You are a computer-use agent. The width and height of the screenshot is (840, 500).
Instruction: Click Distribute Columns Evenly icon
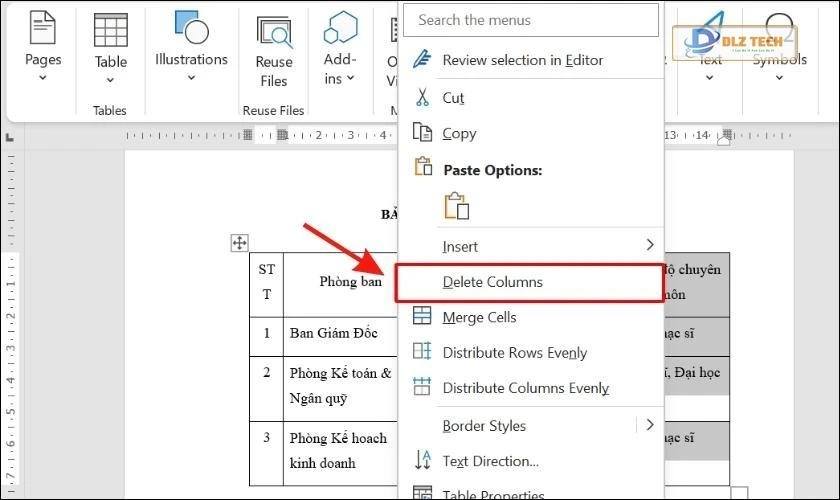coord(423,387)
